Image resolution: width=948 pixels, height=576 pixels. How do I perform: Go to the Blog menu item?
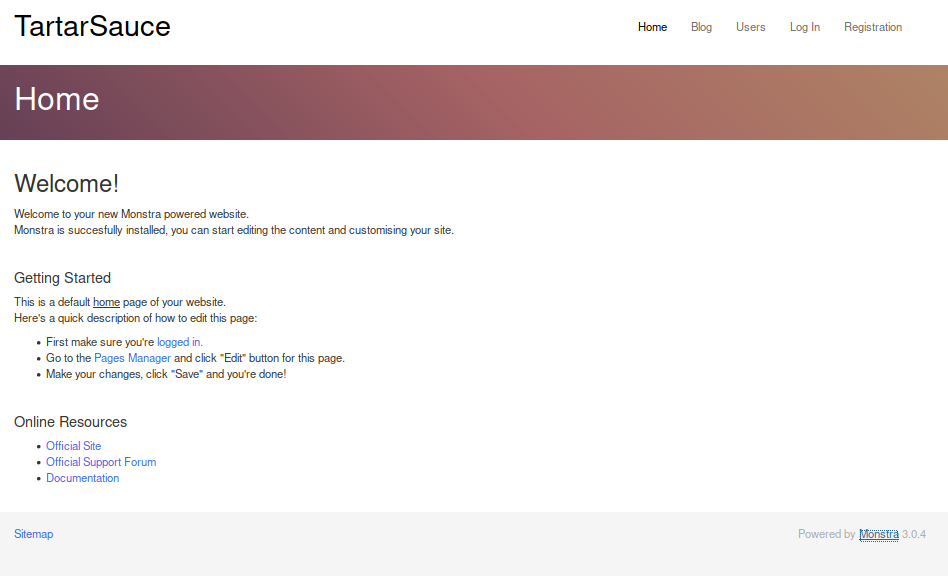pos(701,27)
